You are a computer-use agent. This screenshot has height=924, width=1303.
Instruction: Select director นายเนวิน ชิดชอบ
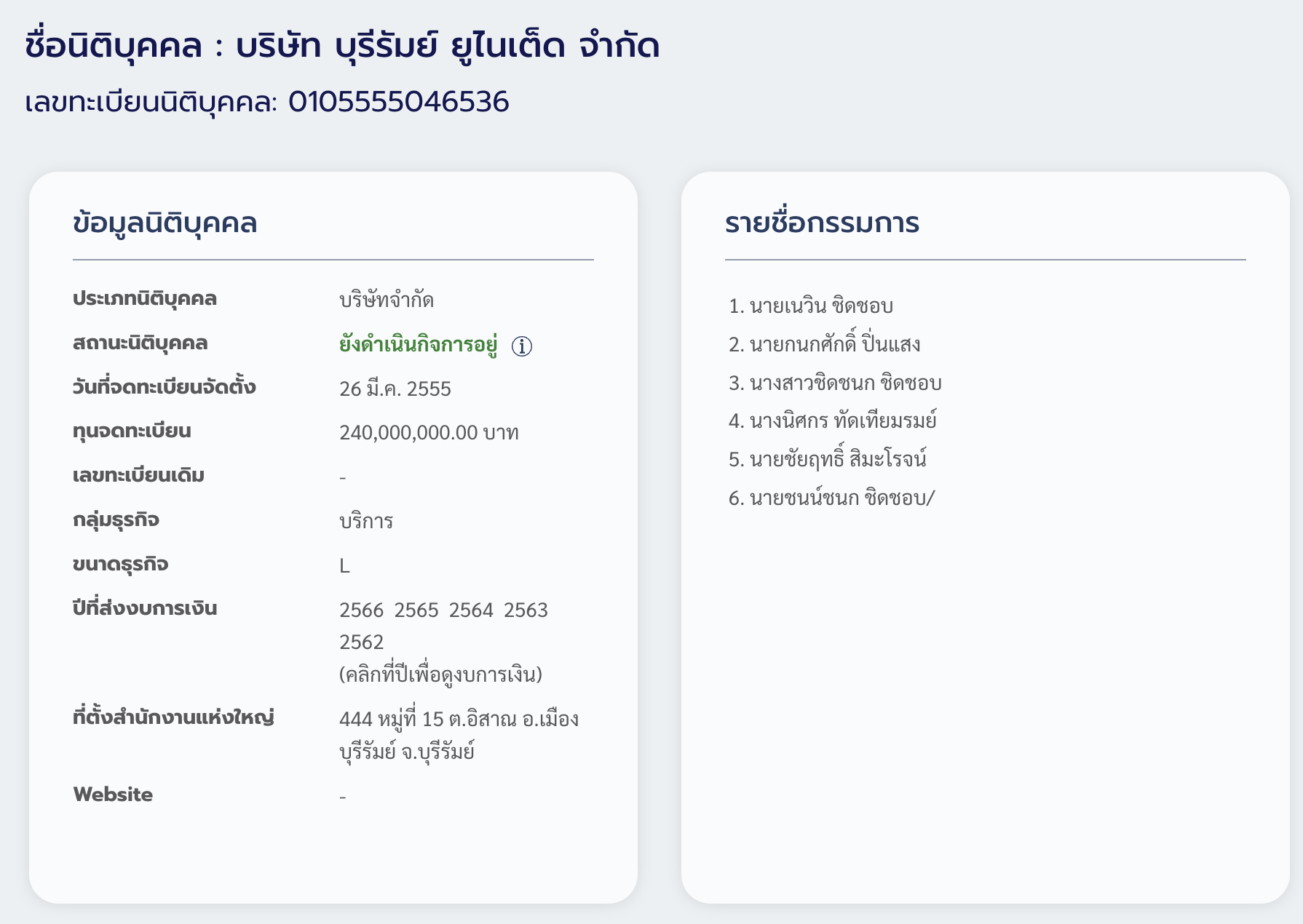point(821,306)
